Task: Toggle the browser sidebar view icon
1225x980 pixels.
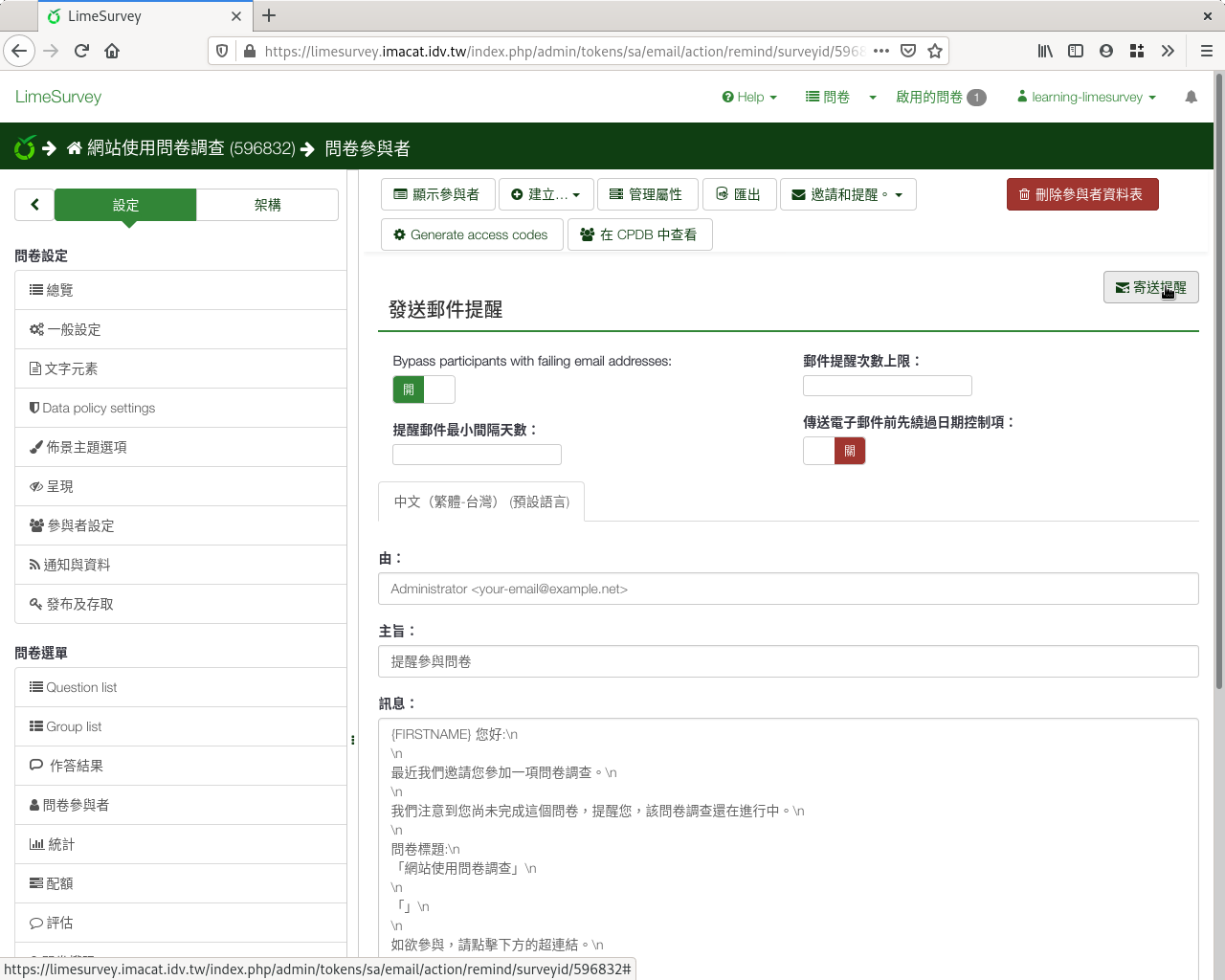Action: [x=1076, y=51]
